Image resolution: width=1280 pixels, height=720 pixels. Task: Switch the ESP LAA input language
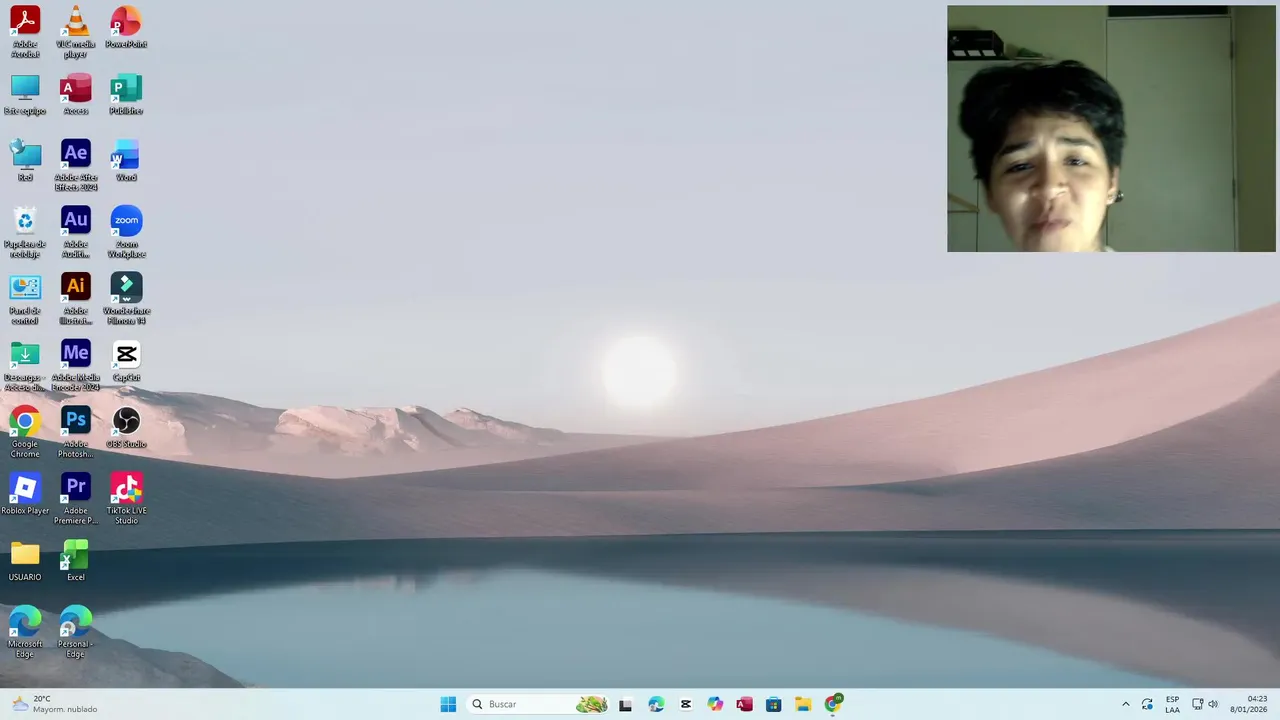pos(1172,704)
